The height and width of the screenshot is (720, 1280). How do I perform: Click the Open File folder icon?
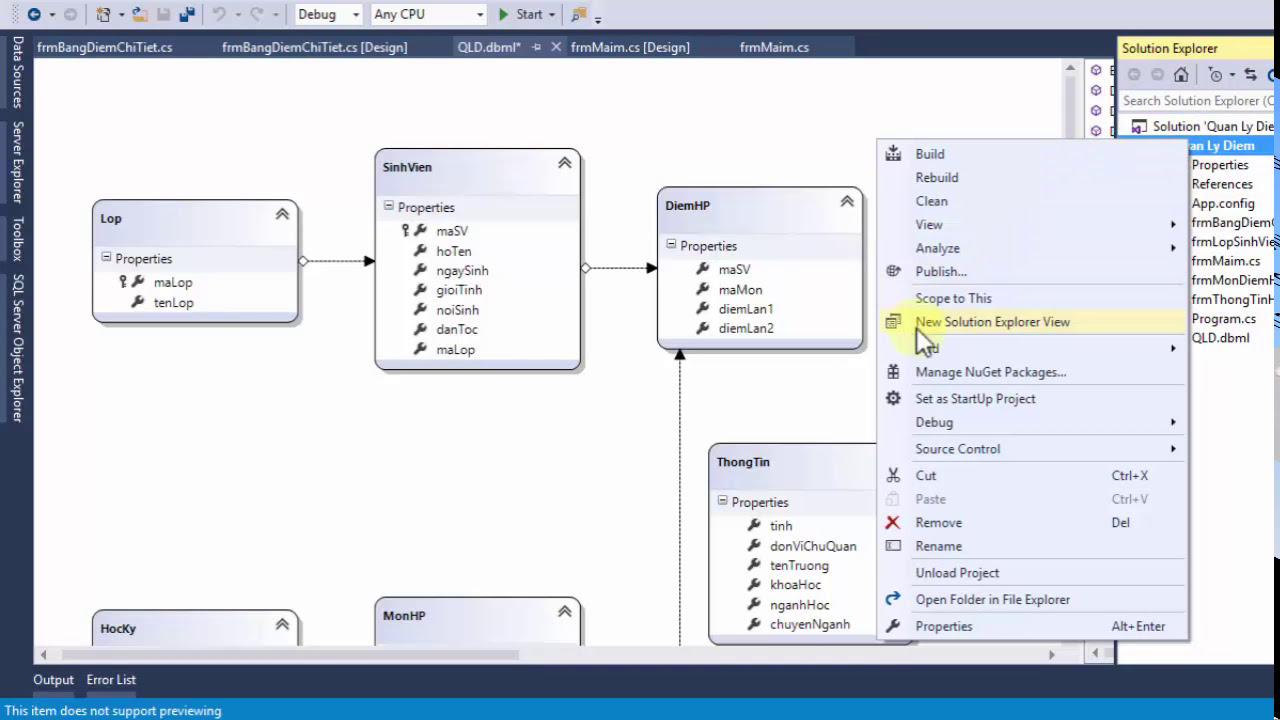139,14
